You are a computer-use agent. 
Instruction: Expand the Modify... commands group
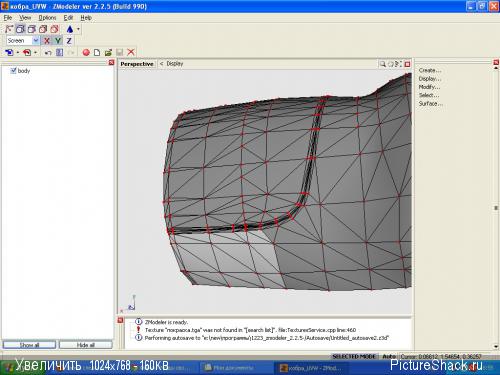coord(429,87)
